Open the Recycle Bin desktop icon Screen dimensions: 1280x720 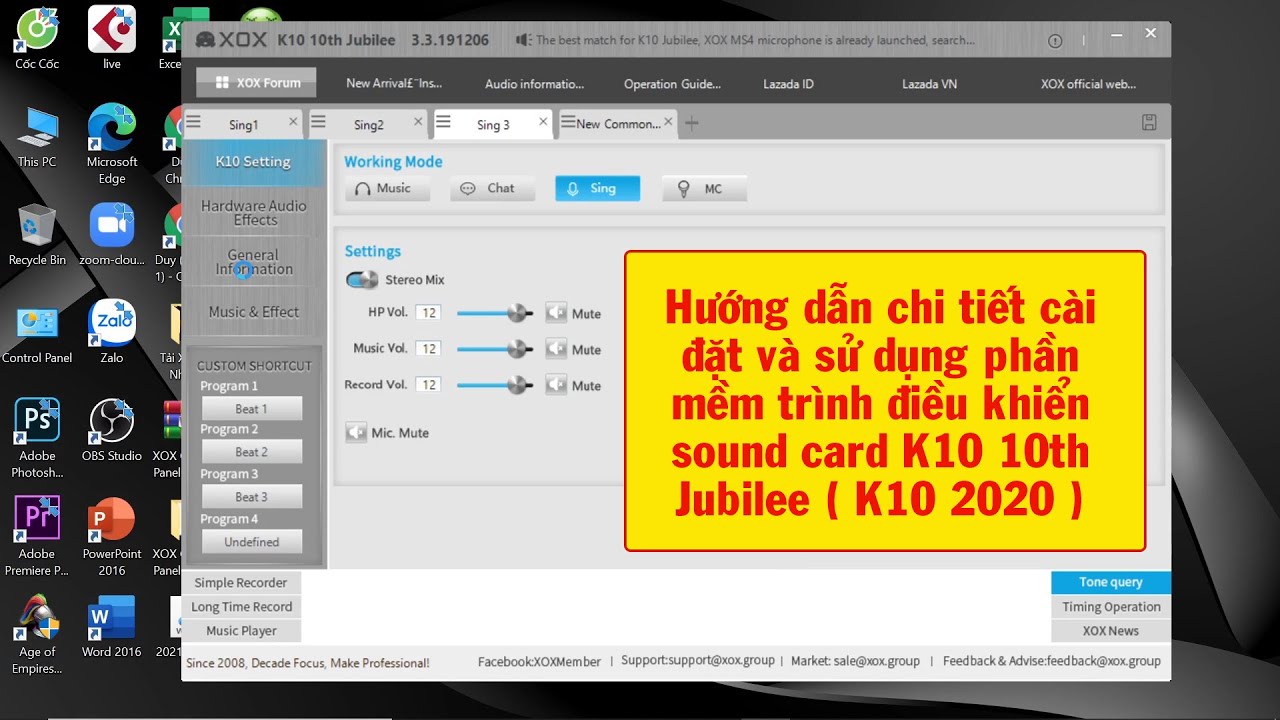(37, 234)
